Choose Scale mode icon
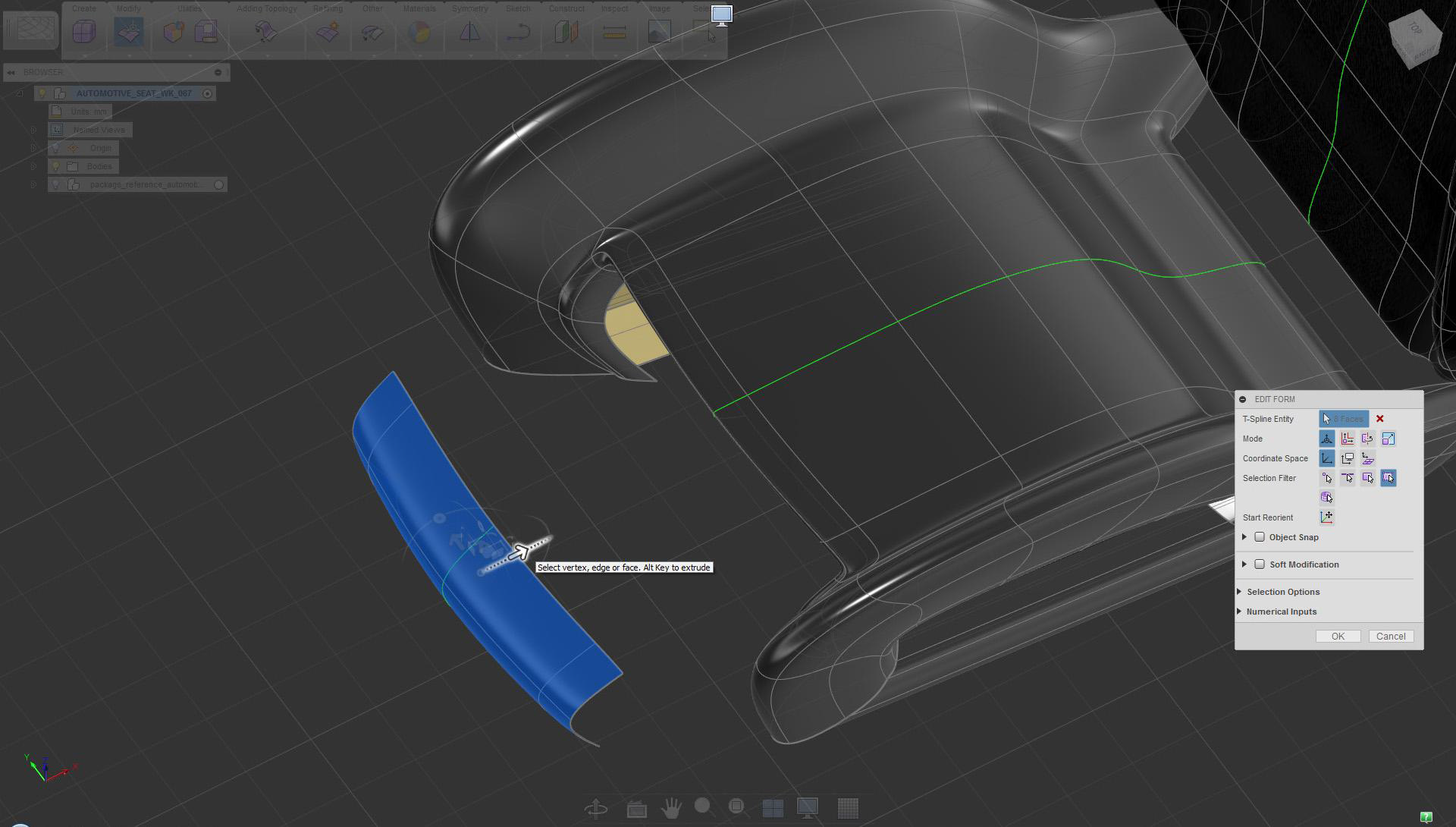The width and height of the screenshot is (1456, 827). tap(1388, 439)
